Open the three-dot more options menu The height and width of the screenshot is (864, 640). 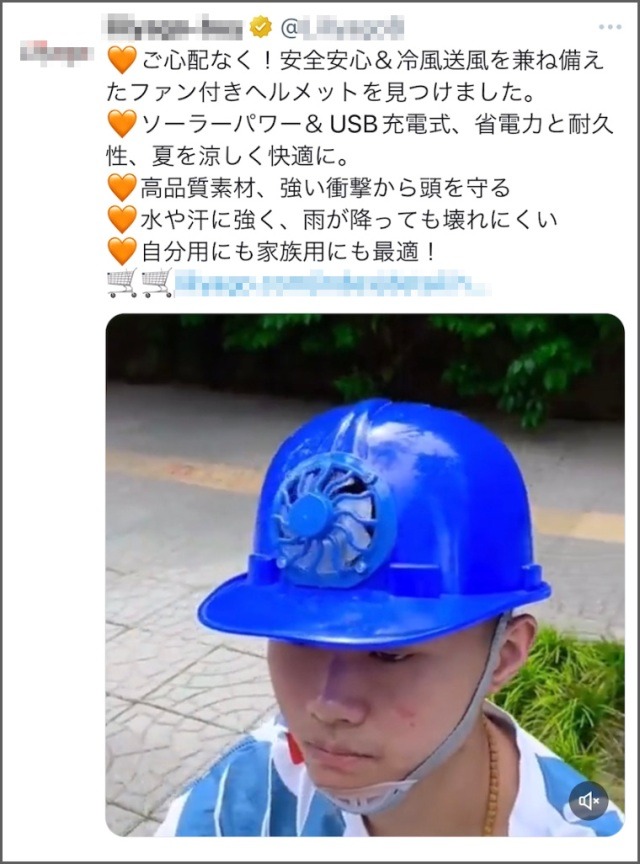pos(610,27)
